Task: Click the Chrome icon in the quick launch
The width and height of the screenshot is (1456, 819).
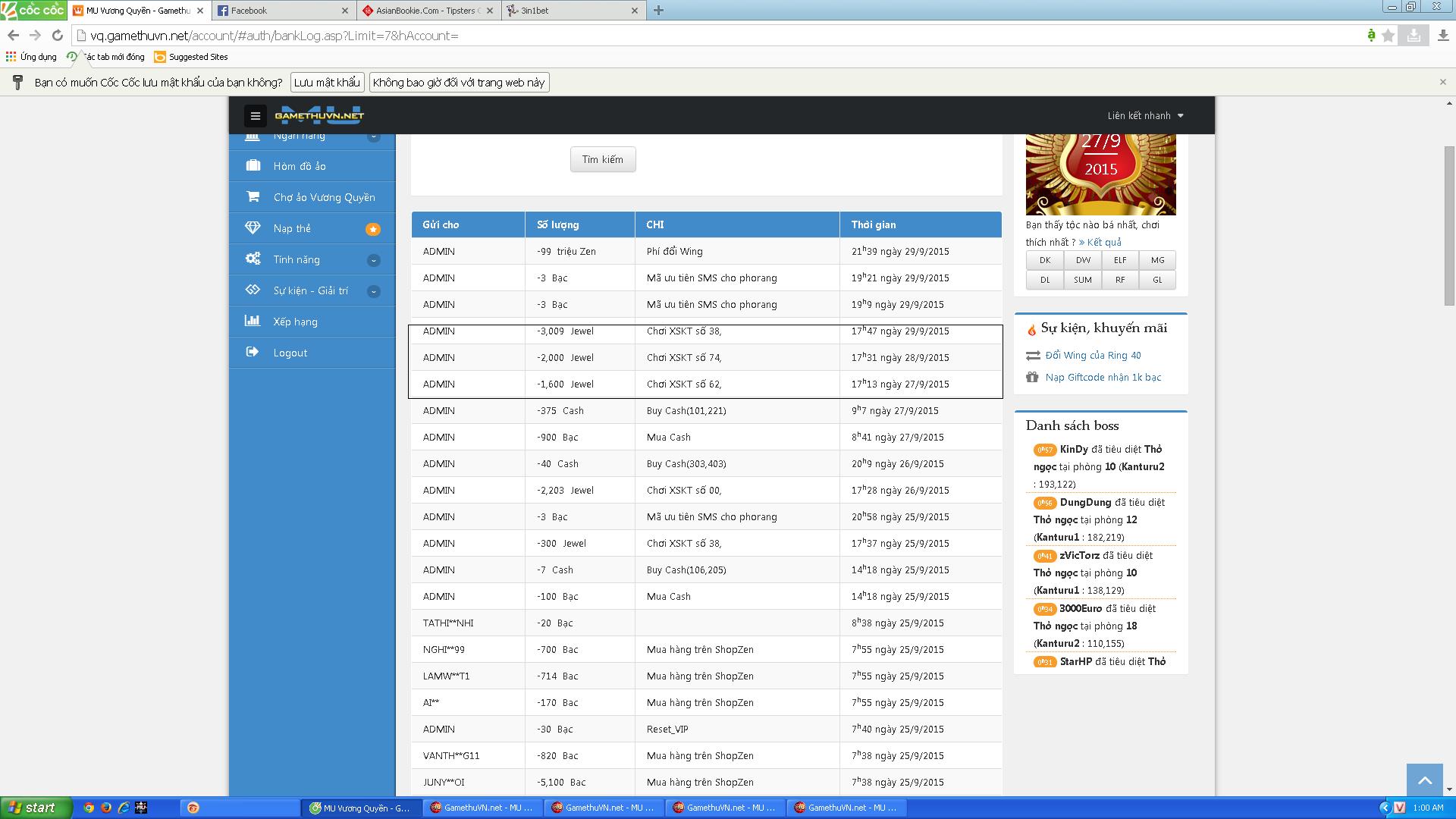Action: [89, 808]
